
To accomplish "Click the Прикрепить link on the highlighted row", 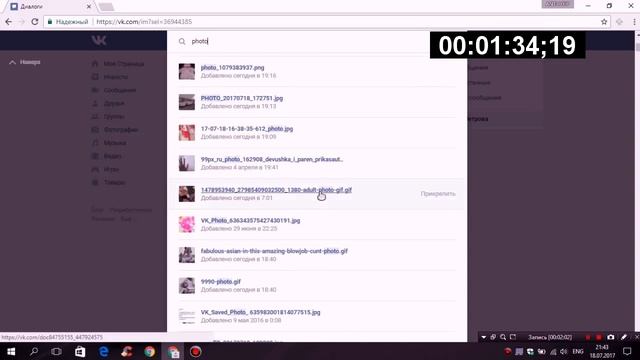I will [x=438, y=194].
